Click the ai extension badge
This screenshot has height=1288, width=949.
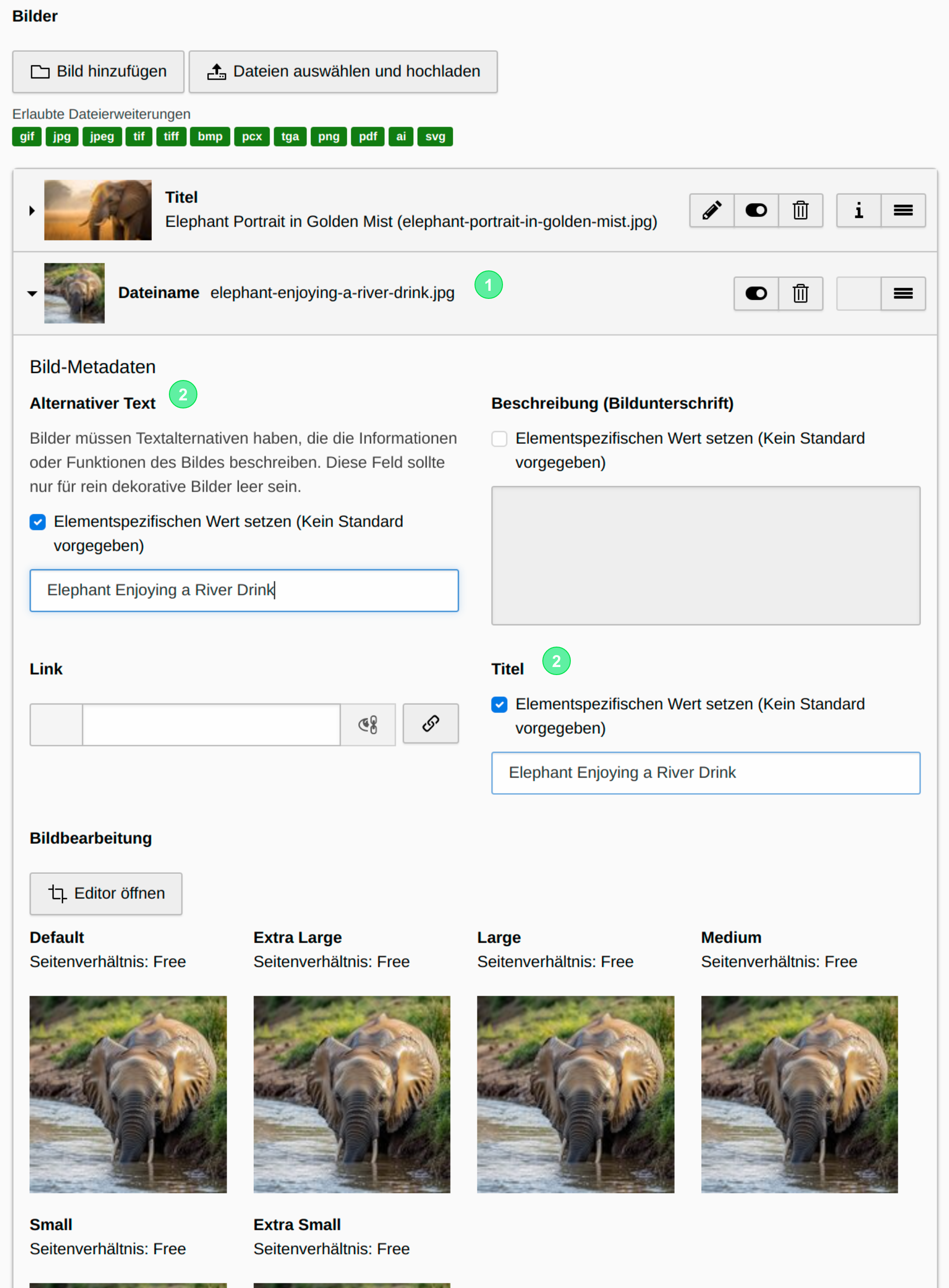point(401,137)
